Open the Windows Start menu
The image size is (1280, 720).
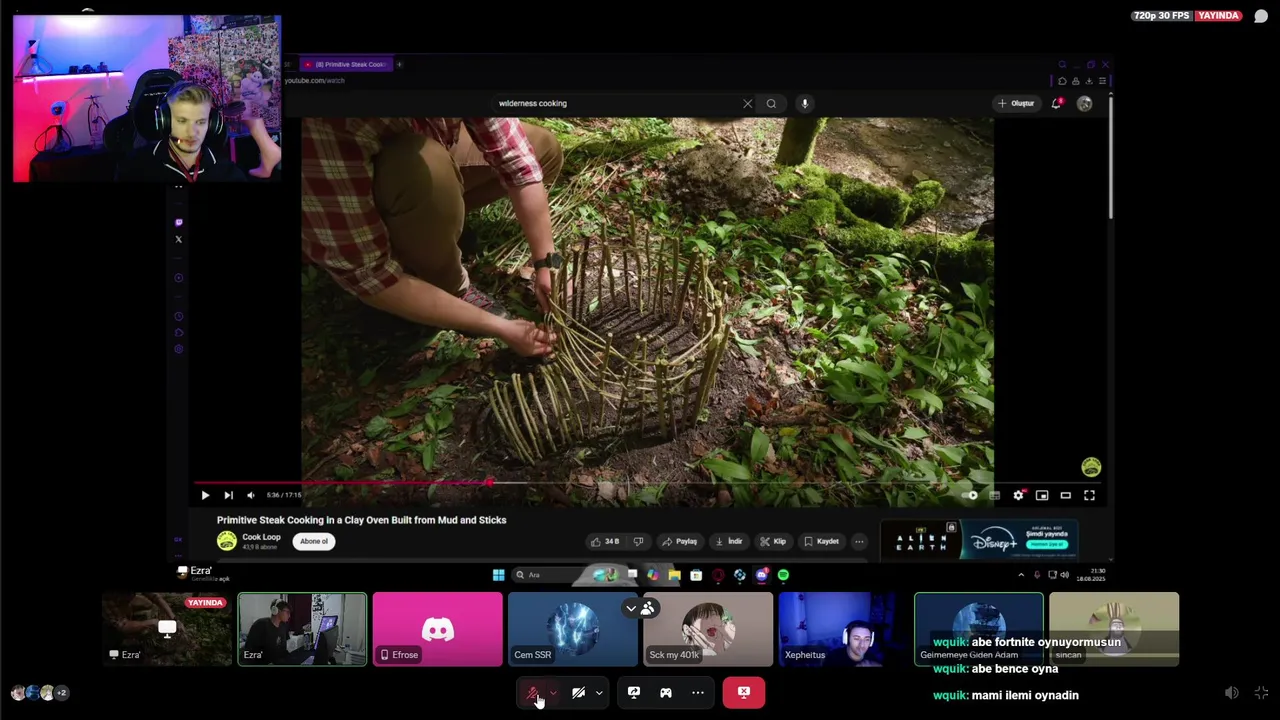click(x=498, y=575)
